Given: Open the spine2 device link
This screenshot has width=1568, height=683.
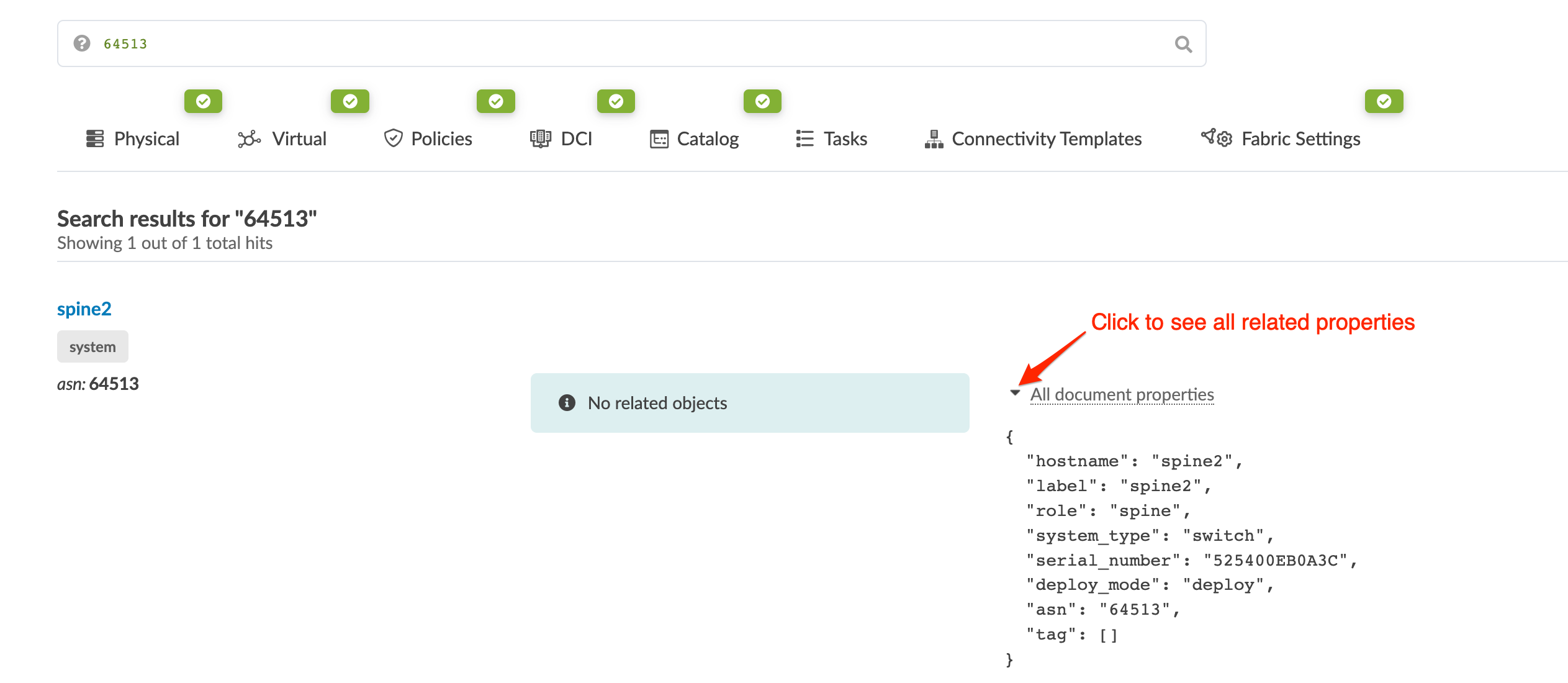Looking at the screenshot, I should point(84,308).
